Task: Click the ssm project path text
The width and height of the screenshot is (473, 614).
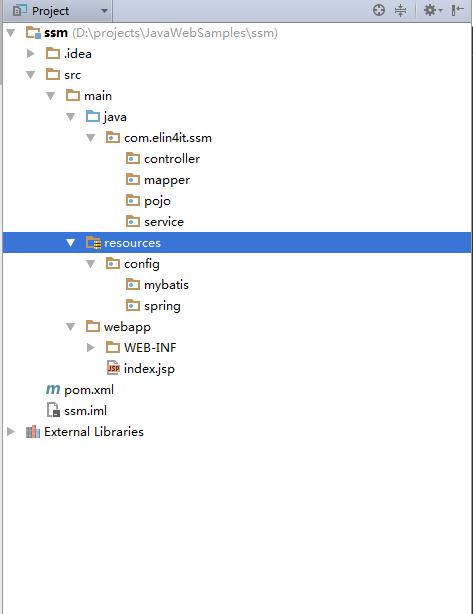Action: point(175,33)
